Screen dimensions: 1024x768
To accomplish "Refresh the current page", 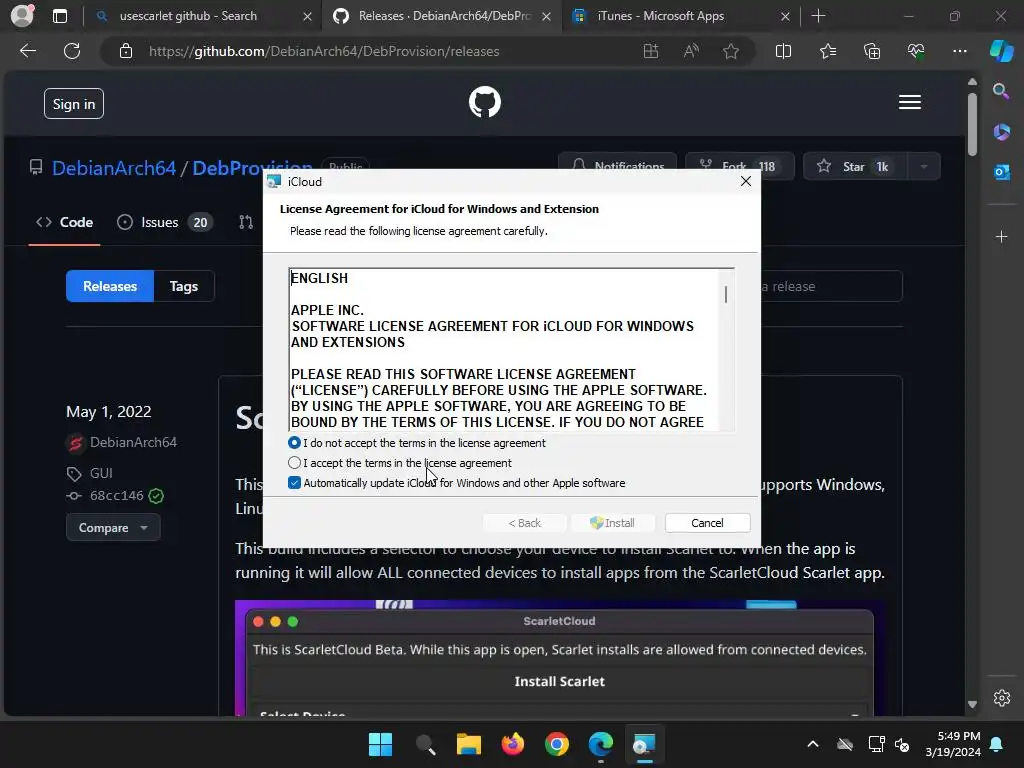I will (72, 51).
